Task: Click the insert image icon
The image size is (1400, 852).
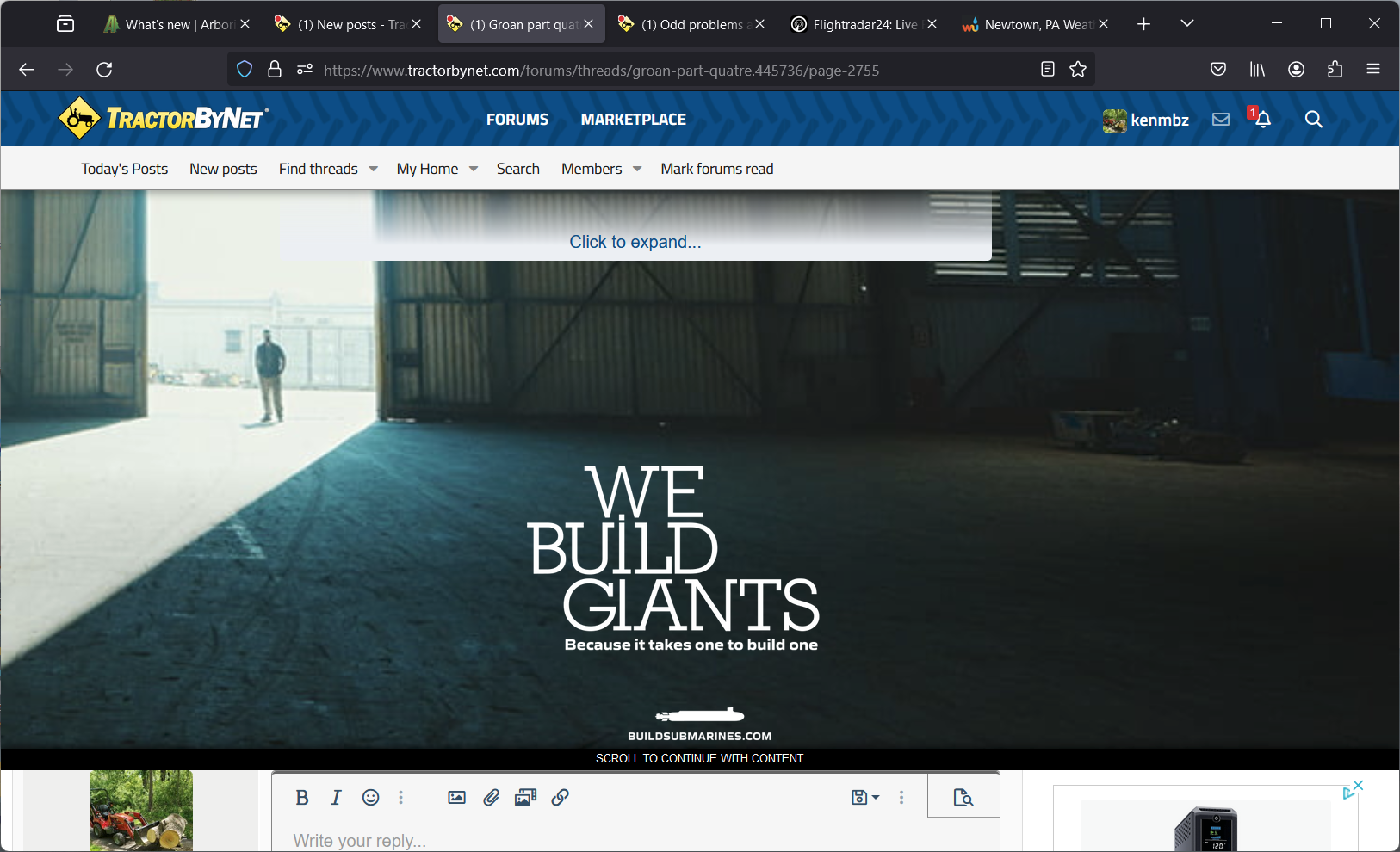Action: click(x=456, y=798)
